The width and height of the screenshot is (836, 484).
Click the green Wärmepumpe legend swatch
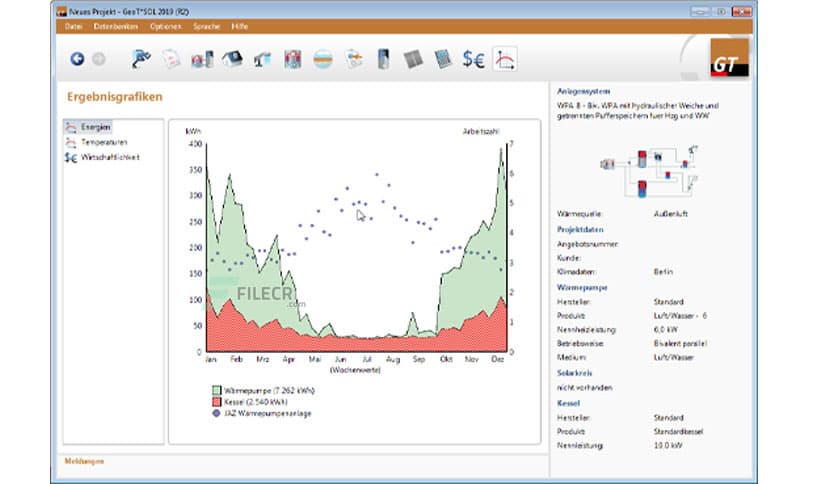pyautogui.click(x=216, y=390)
